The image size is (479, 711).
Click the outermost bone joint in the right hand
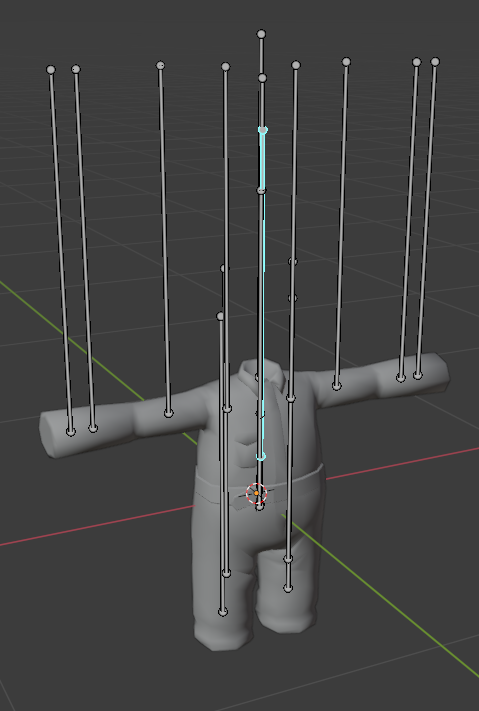point(418,375)
